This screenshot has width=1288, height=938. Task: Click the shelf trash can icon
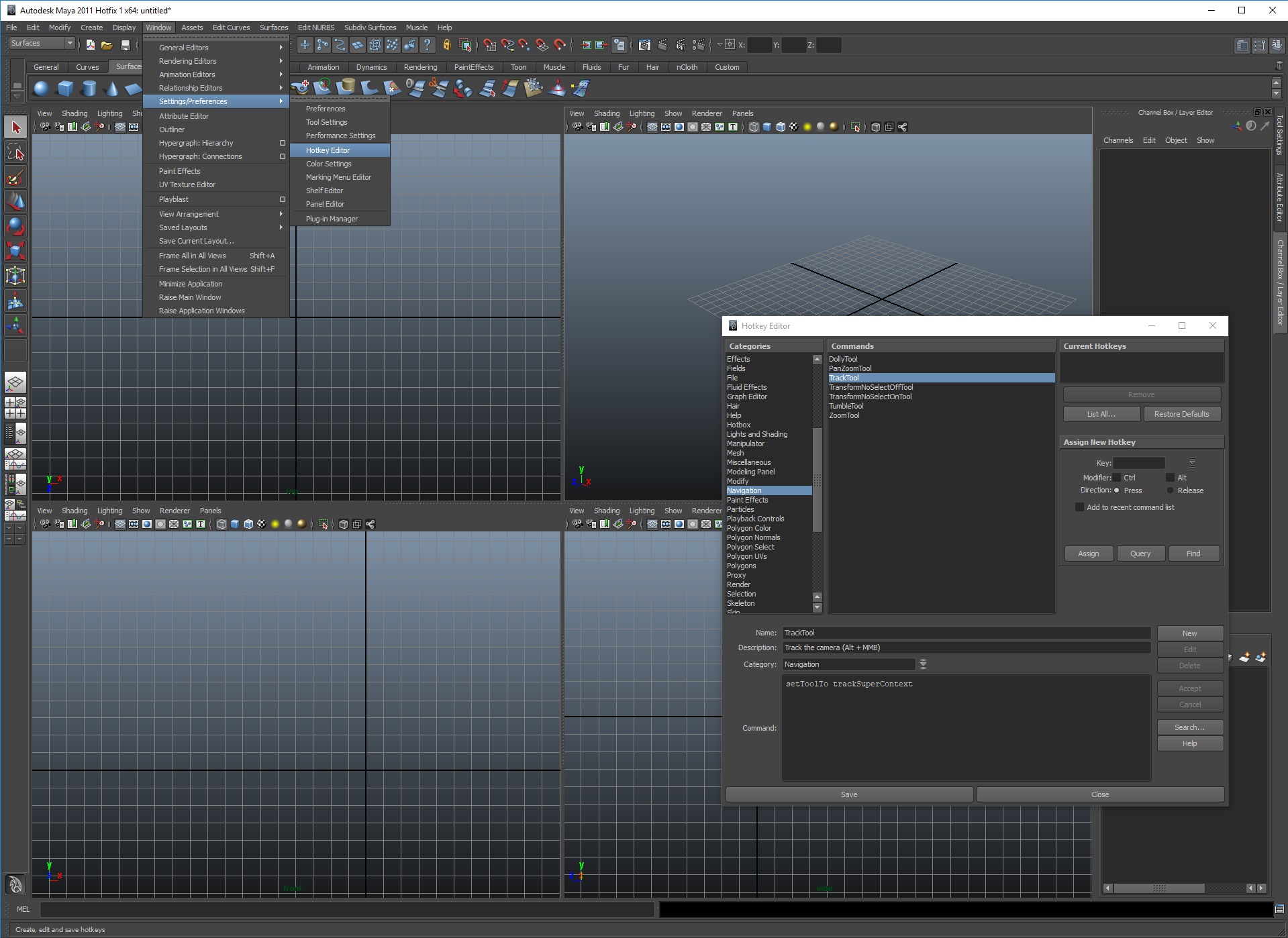click(x=1278, y=66)
